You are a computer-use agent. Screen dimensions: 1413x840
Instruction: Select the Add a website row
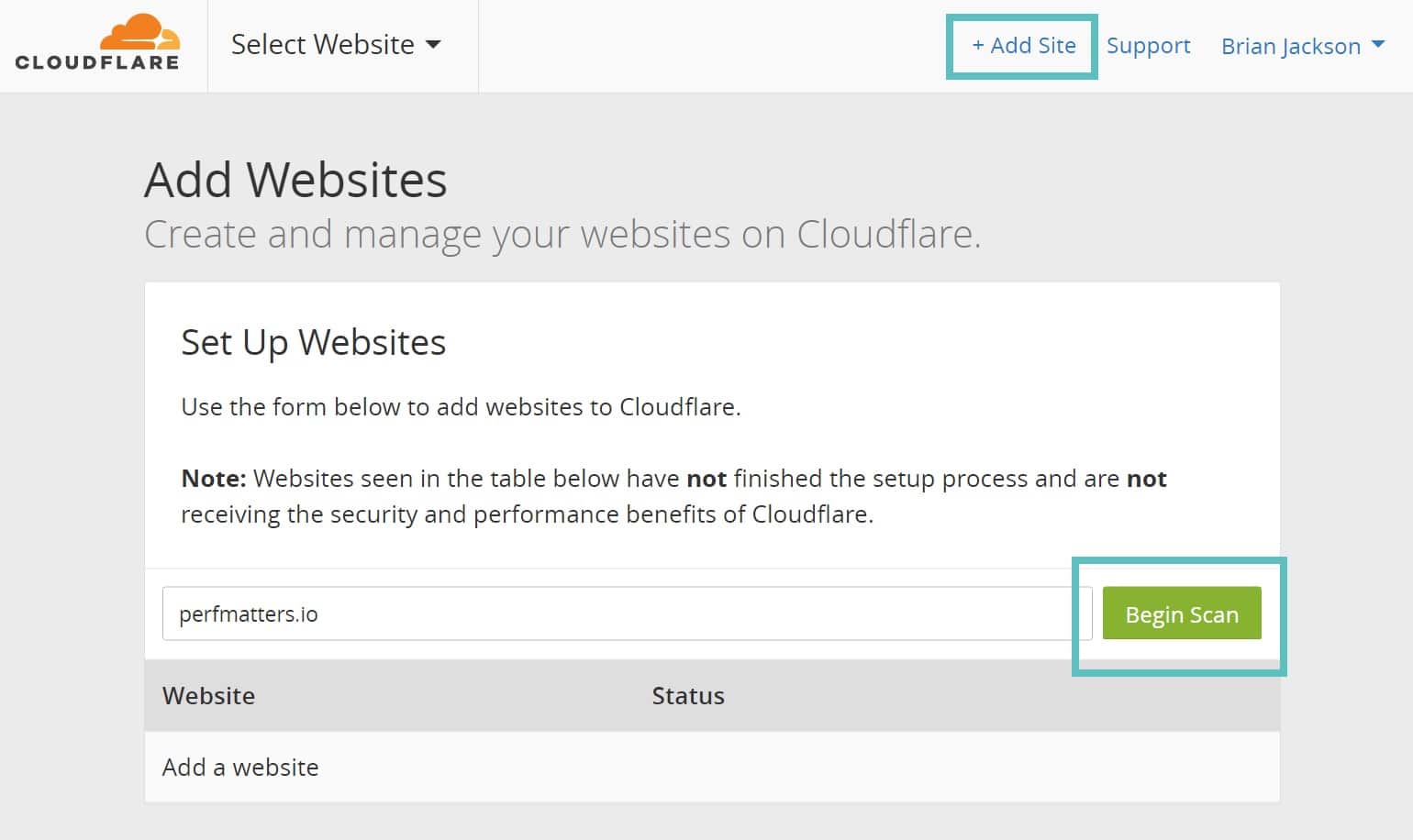(x=240, y=767)
